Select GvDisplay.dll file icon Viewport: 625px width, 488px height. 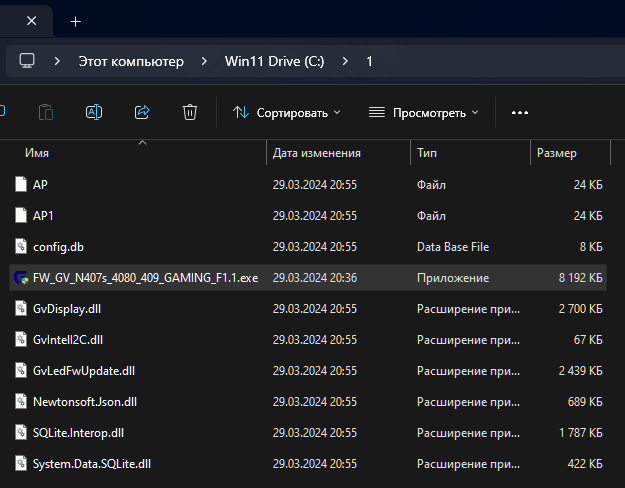click(x=21, y=309)
